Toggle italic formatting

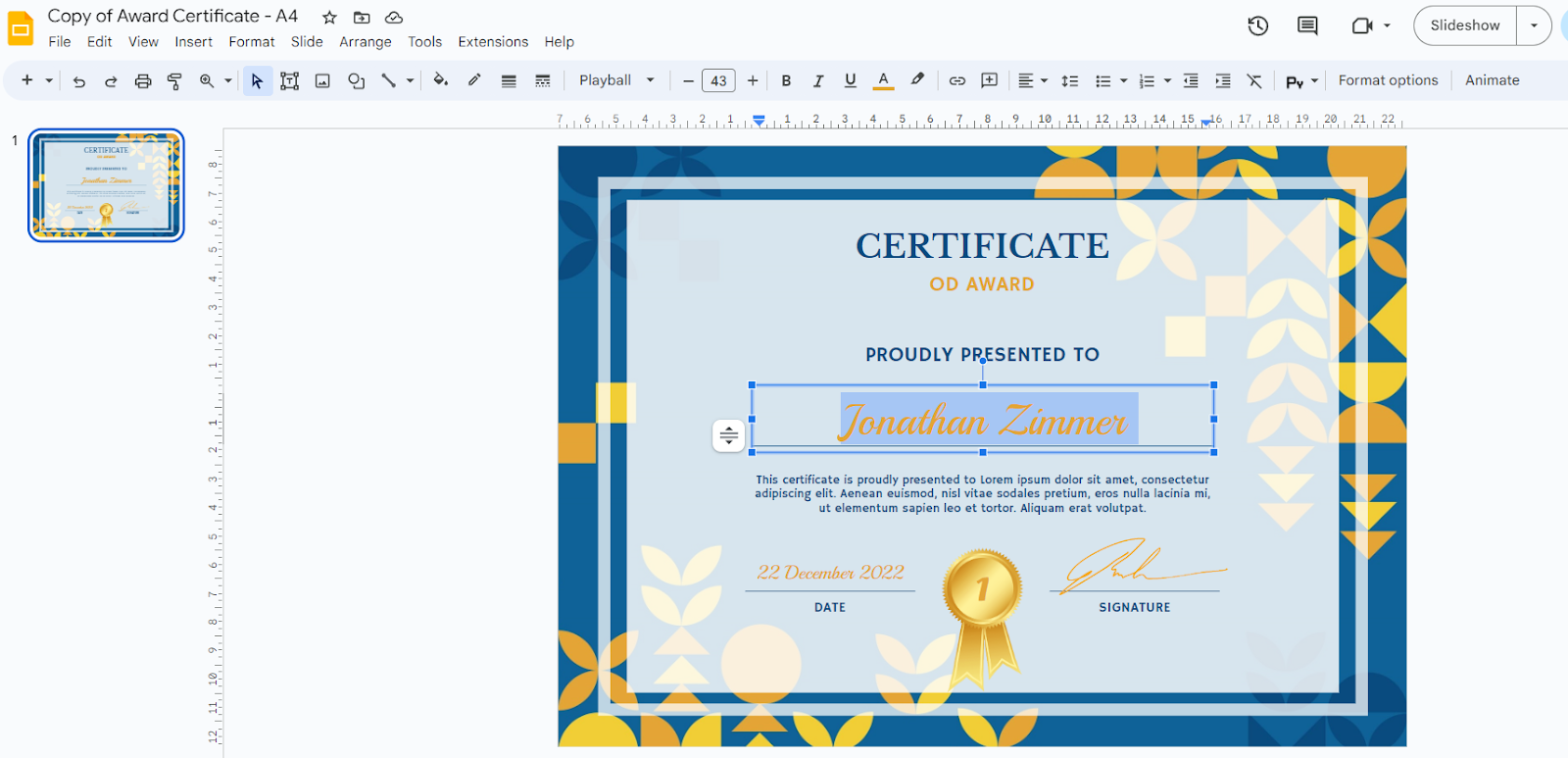pos(818,81)
